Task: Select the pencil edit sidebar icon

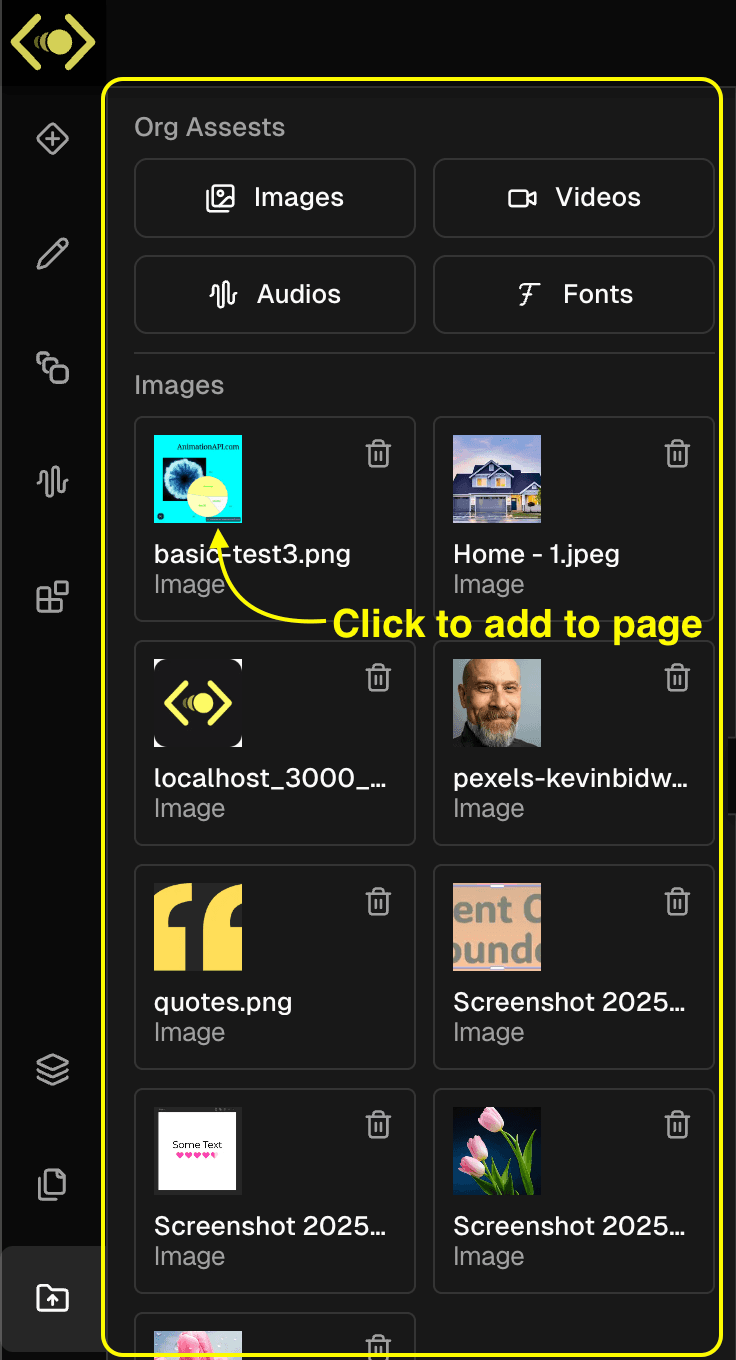Action: [52, 254]
